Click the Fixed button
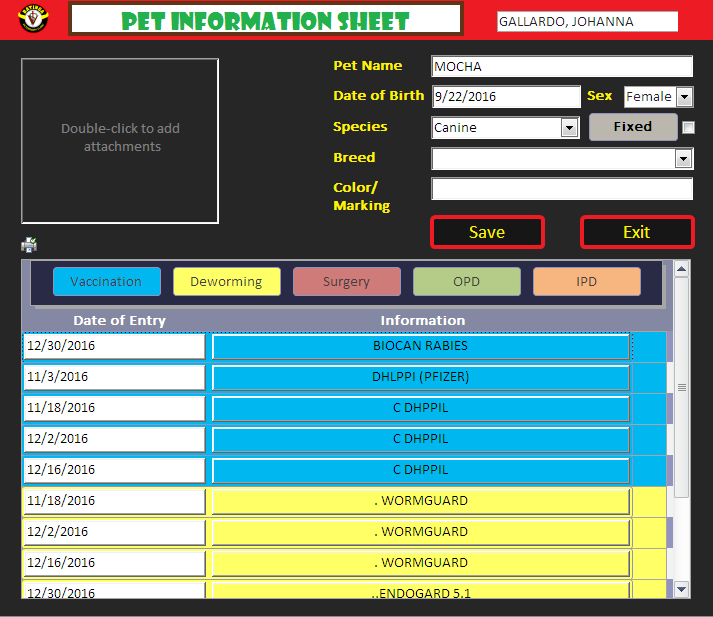Image resolution: width=713 pixels, height=617 pixels. coord(632,127)
